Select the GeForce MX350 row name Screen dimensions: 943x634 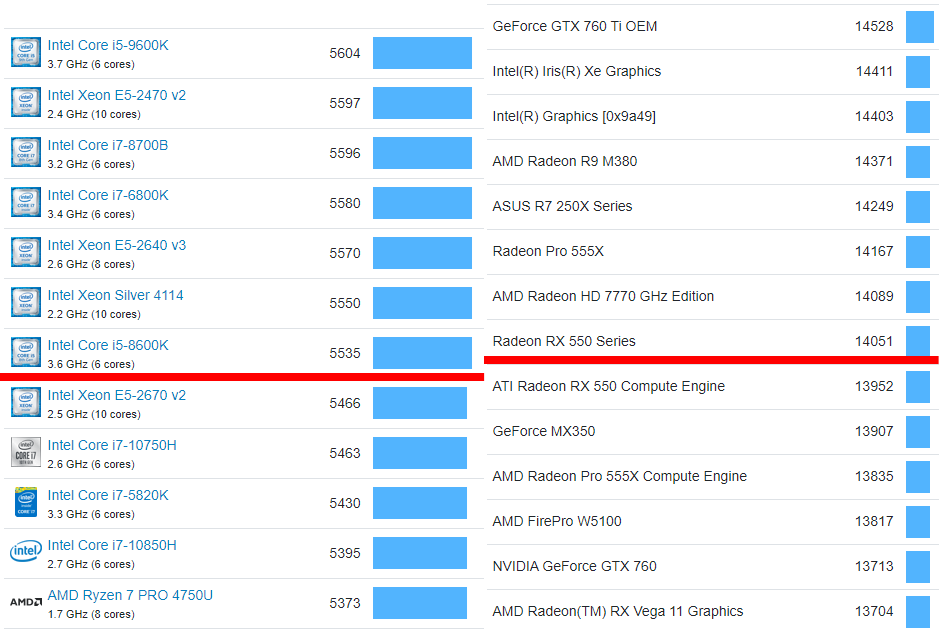544,431
